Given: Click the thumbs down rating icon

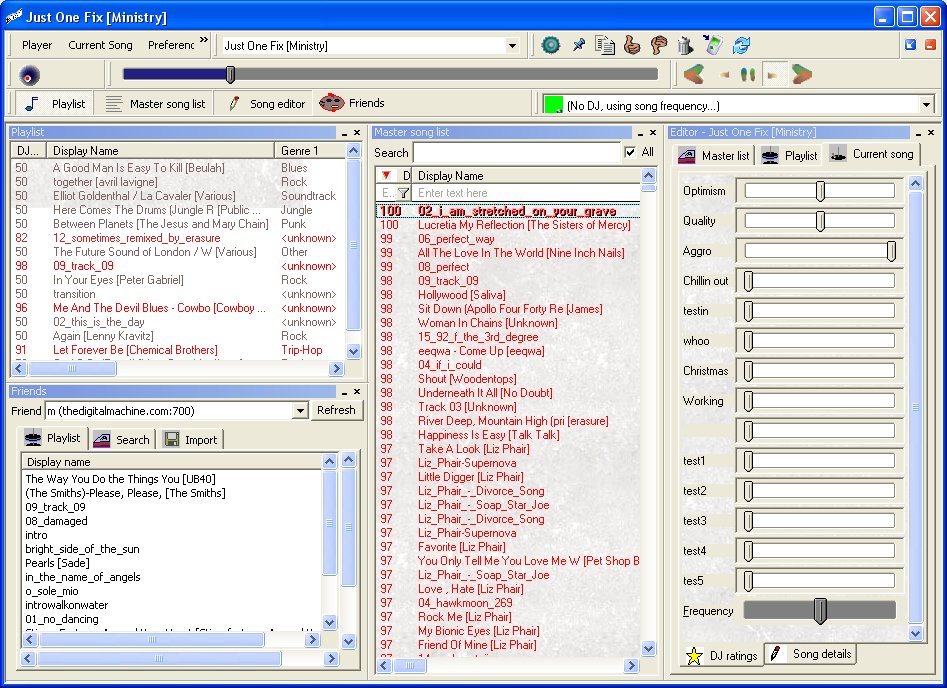Looking at the screenshot, I should (658, 45).
